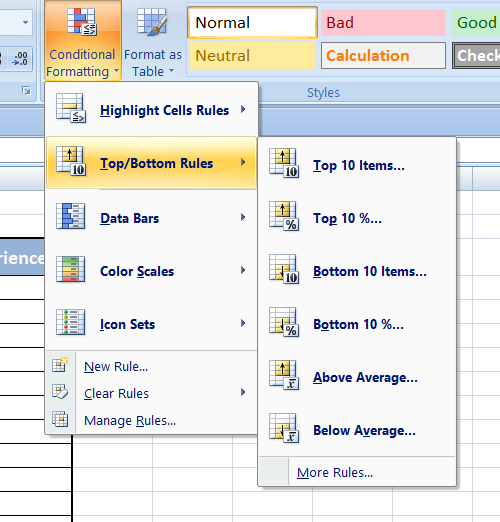Click the Color Scales icon
500x522 pixels.
pyautogui.click(x=71, y=269)
